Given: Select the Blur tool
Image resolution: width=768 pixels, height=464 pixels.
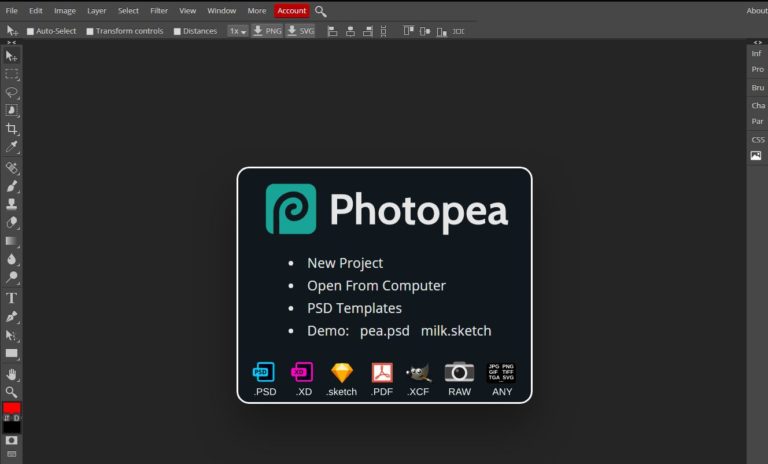Looking at the screenshot, I should coord(11,259).
